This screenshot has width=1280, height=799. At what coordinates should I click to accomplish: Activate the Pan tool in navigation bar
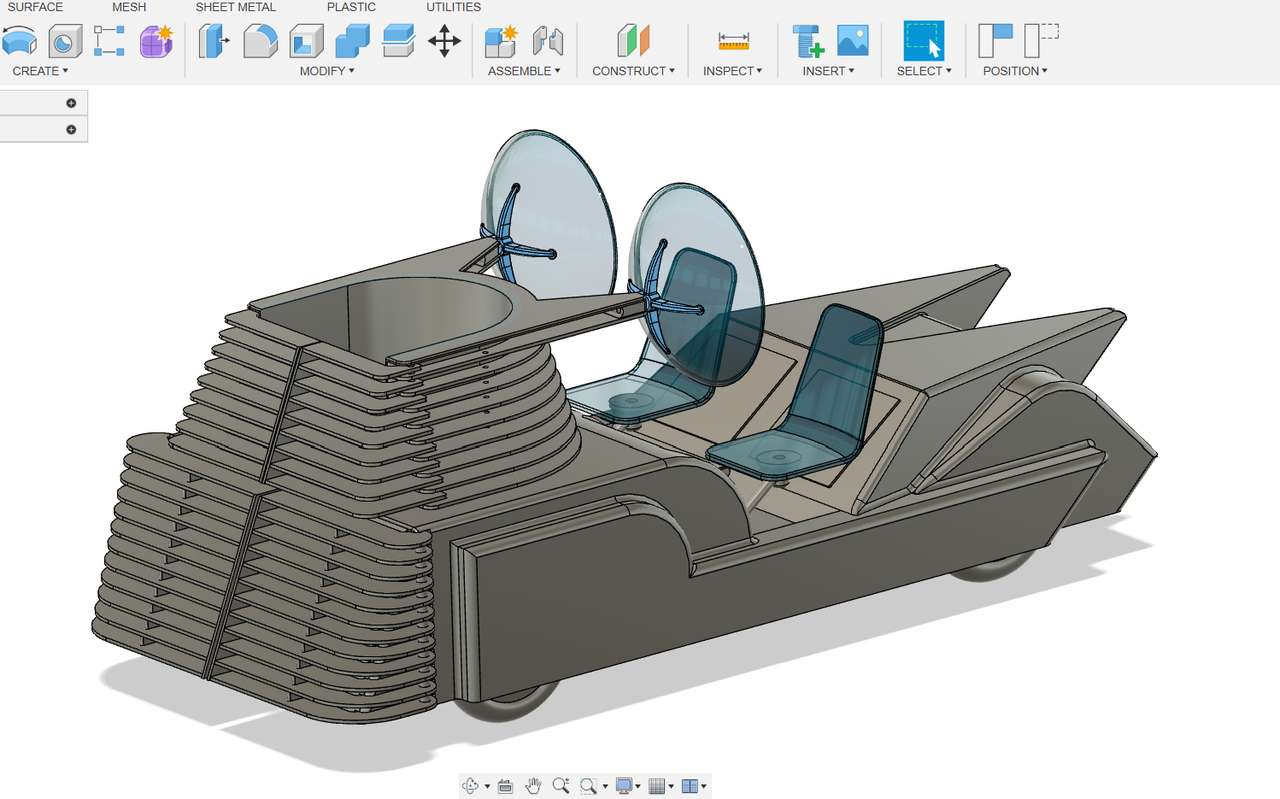pos(533,785)
